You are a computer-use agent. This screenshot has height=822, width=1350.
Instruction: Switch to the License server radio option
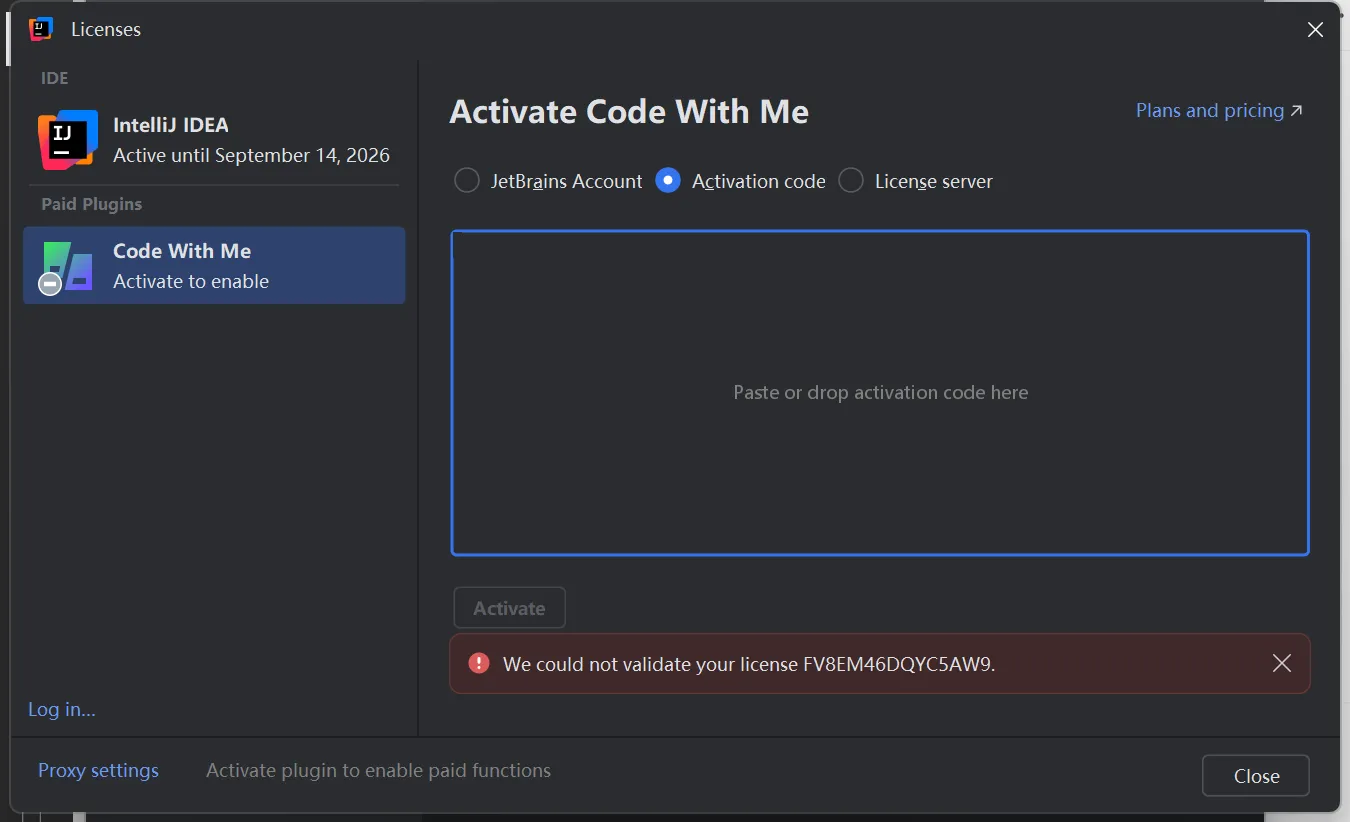tap(851, 181)
